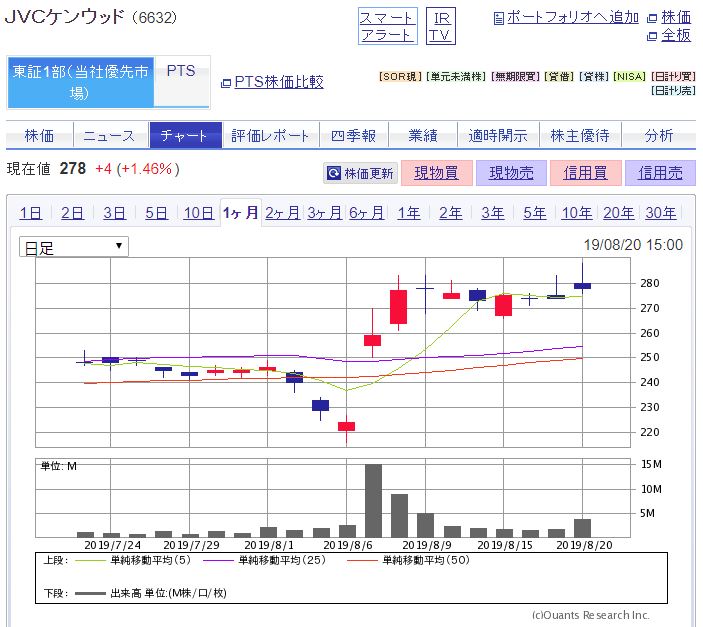
Task: Show the 10年 chart period
Action: tap(577, 213)
